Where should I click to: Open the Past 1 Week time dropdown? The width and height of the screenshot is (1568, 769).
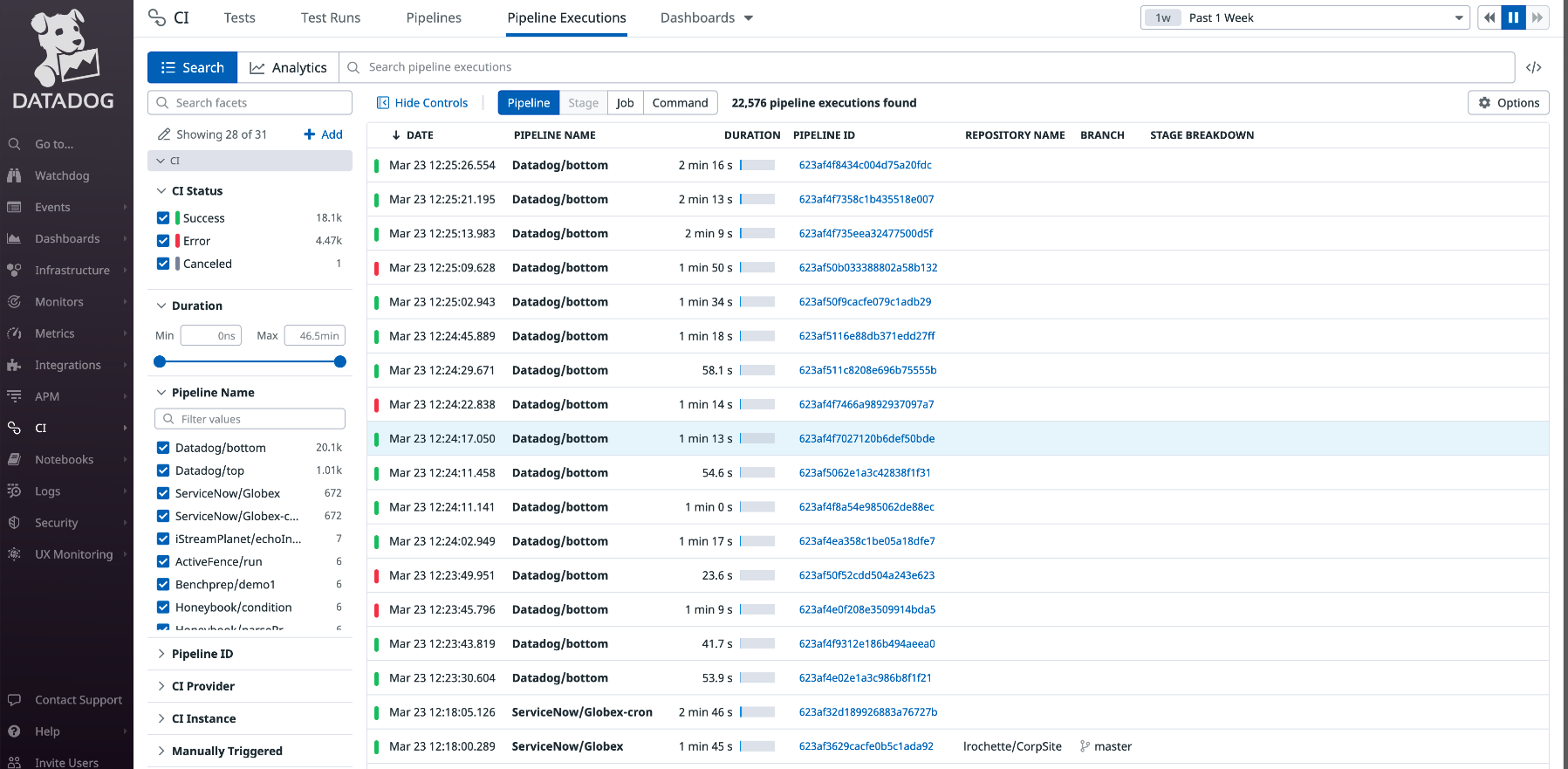point(1304,17)
